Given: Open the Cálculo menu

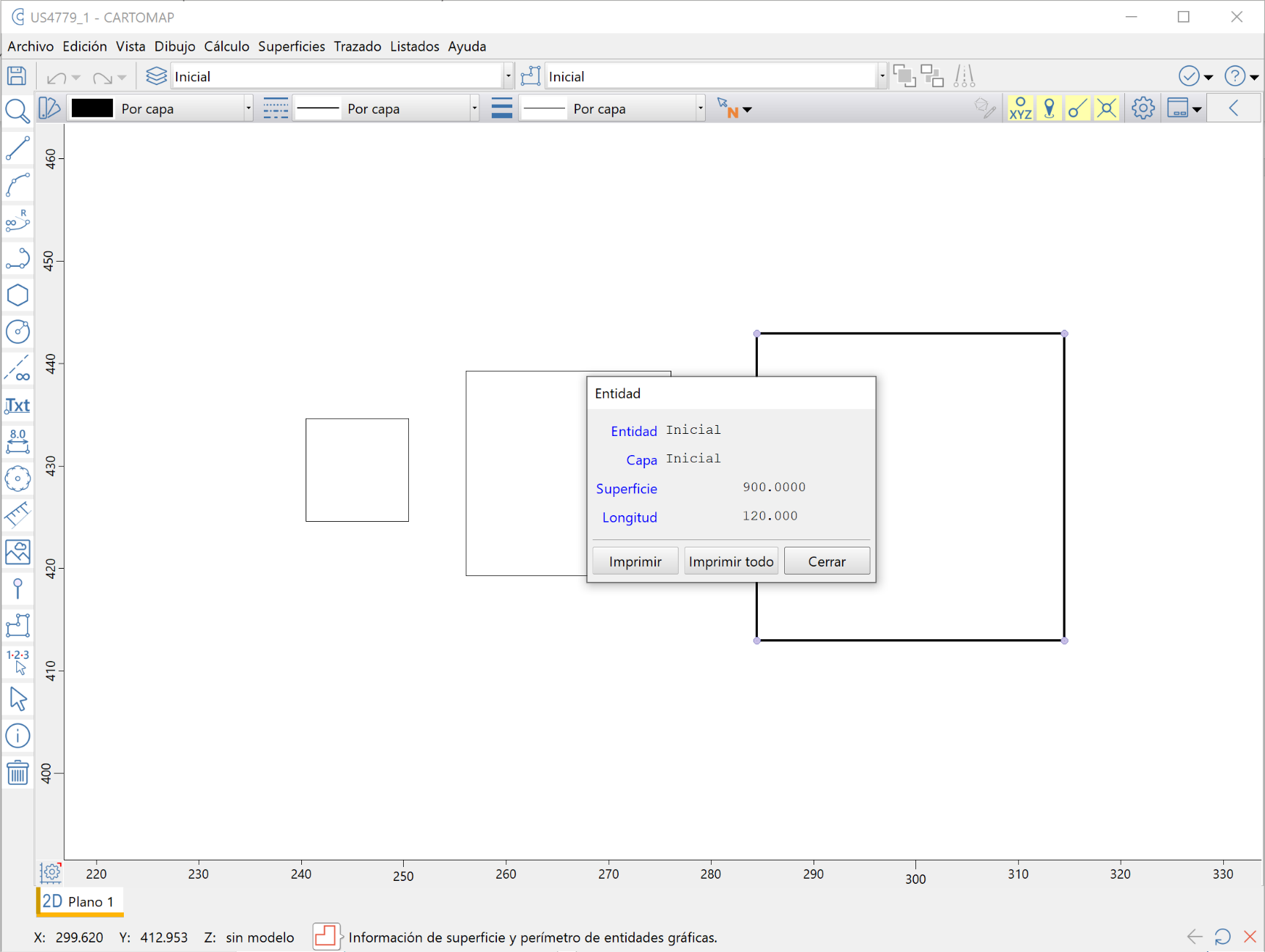Looking at the screenshot, I should [x=226, y=46].
